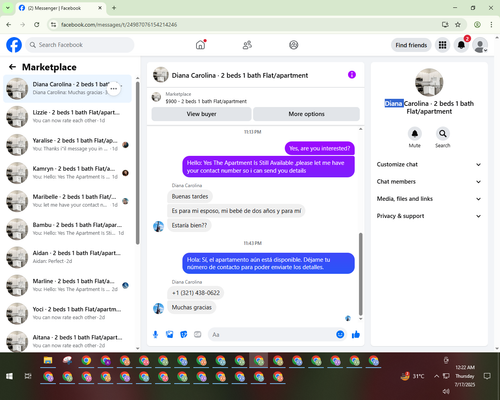
Task: Click Find friends button
Action: [411, 45]
